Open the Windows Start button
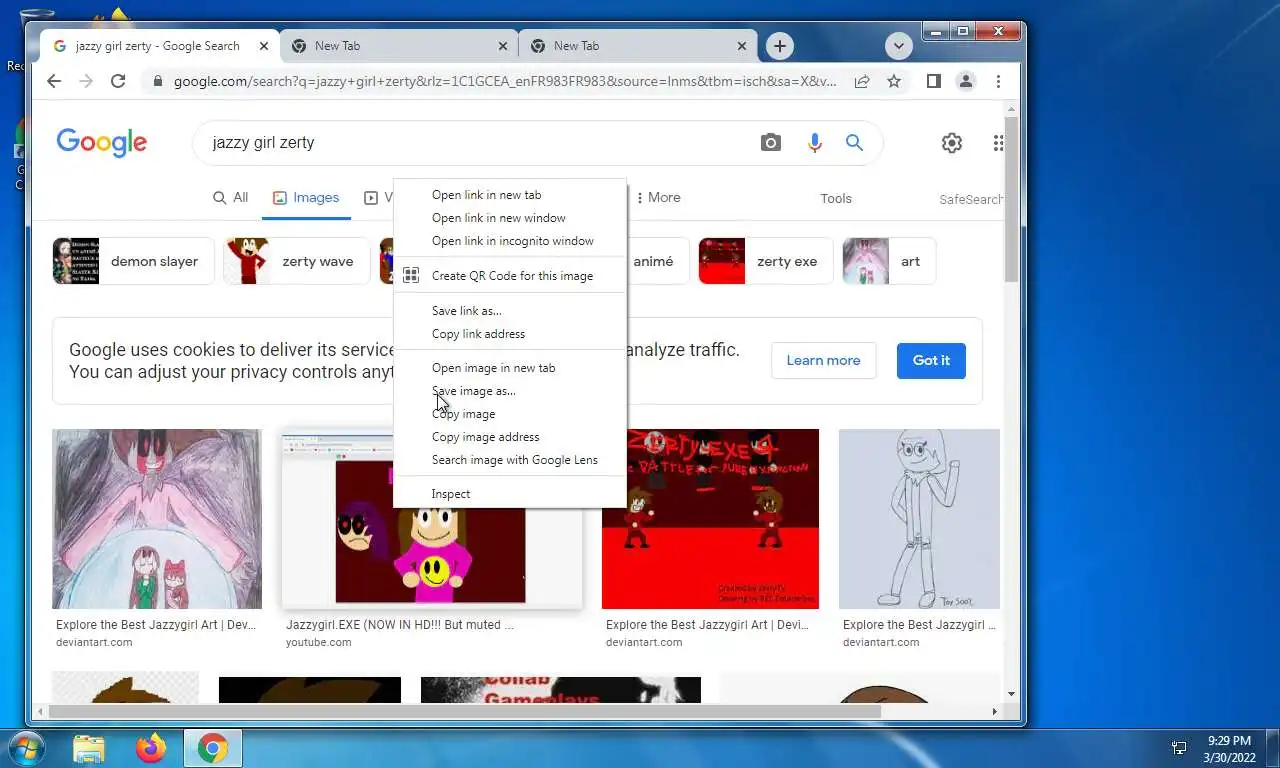The height and width of the screenshot is (768, 1280). (25, 748)
